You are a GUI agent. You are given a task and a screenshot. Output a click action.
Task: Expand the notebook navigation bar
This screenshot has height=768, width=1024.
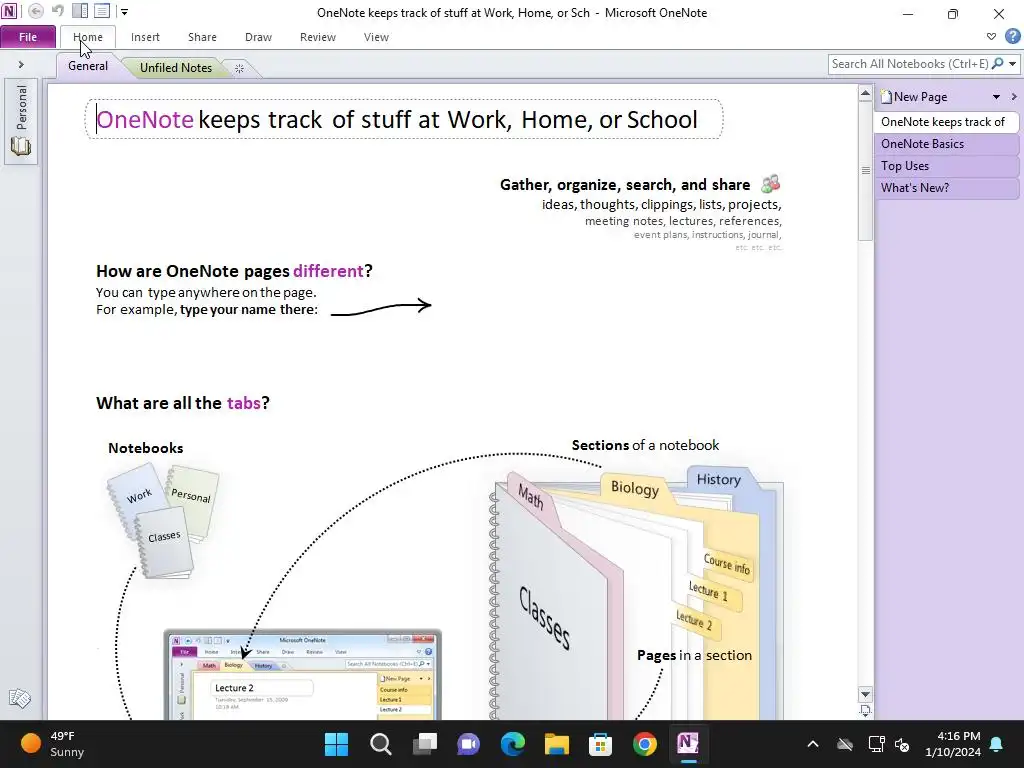click(21, 64)
